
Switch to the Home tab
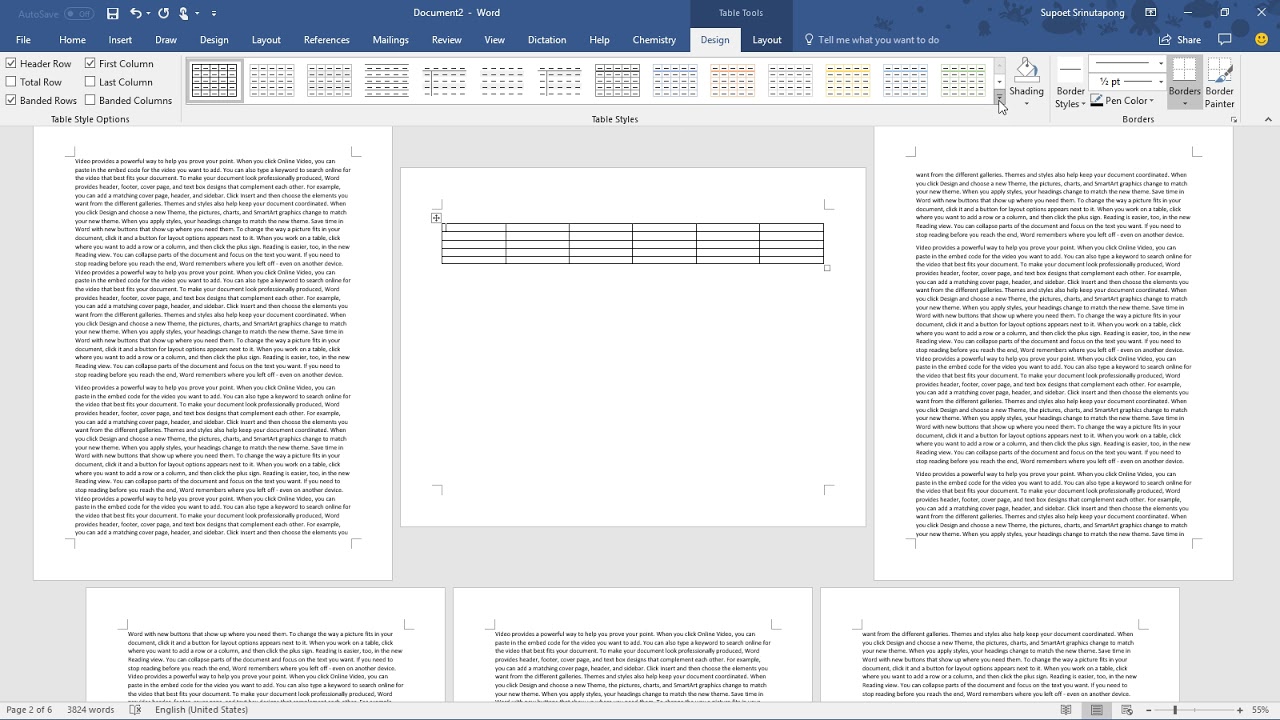tap(72, 40)
